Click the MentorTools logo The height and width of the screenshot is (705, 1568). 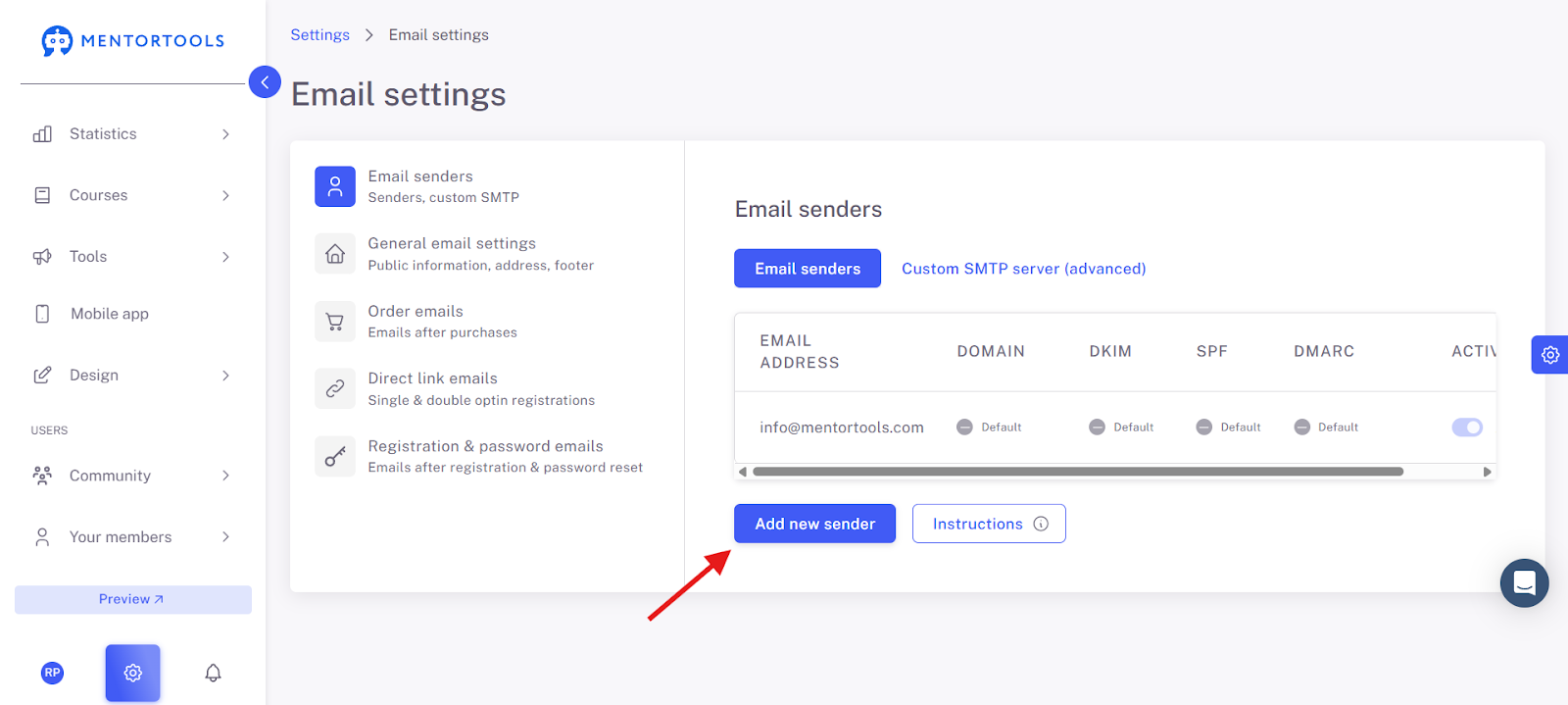click(133, 41)
